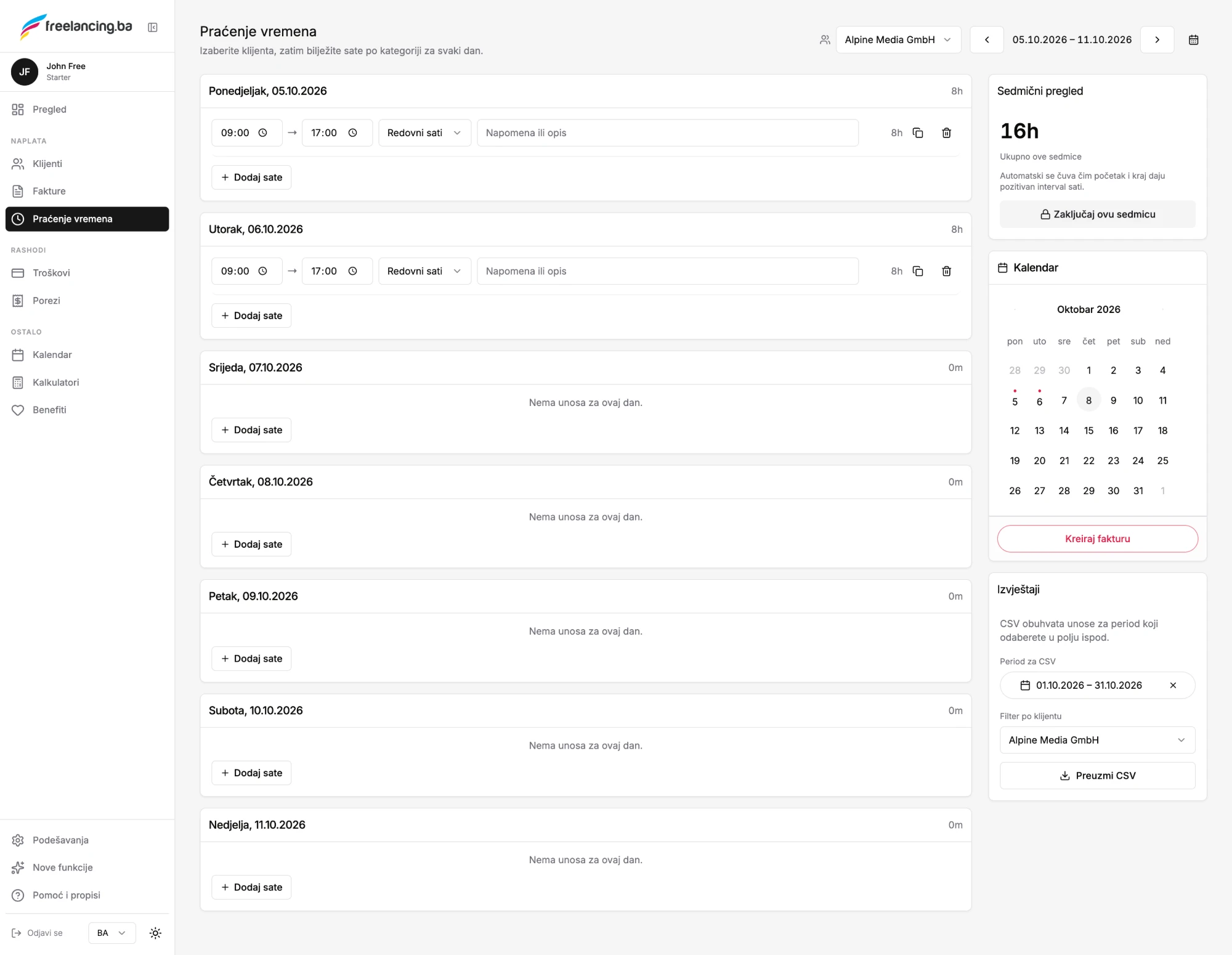
Task: Delete the Monday 05.10.2026 time entry
Action: (947, 133)
